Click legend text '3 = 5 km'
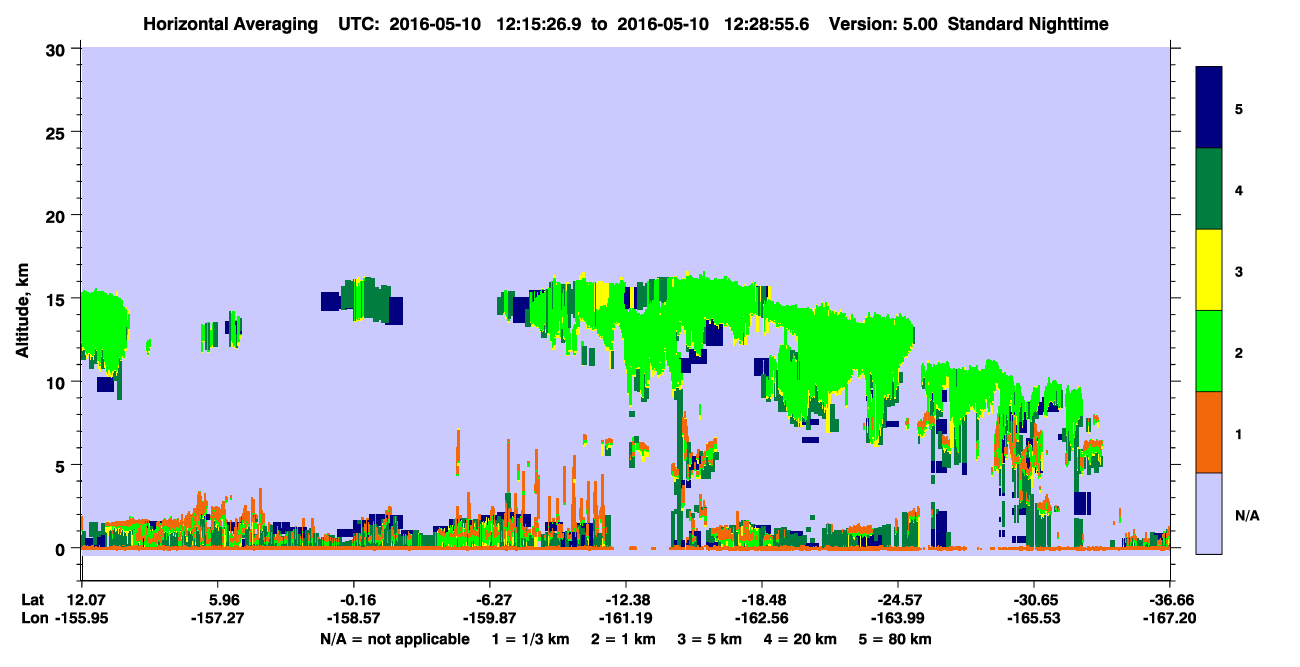Screen dimensions: 1300x667 pyautogui.click(x=710, y=639)
